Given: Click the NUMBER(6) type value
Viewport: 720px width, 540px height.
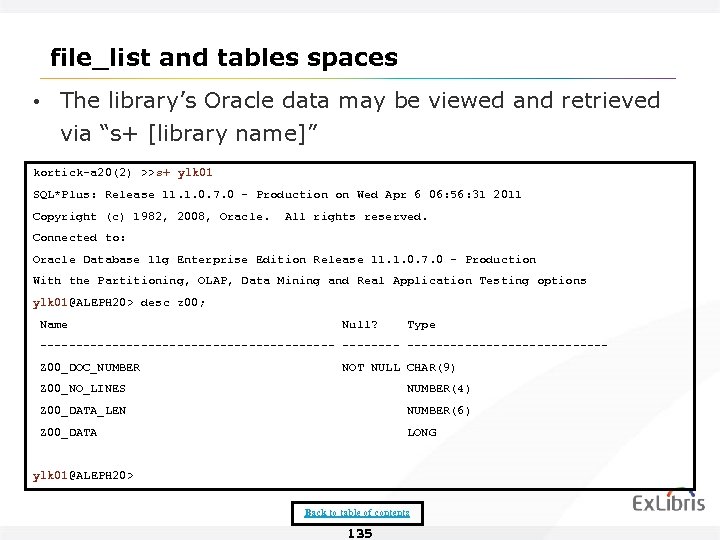Looking at the screenshot, I should pyautogui.click(x=438, y=411).
